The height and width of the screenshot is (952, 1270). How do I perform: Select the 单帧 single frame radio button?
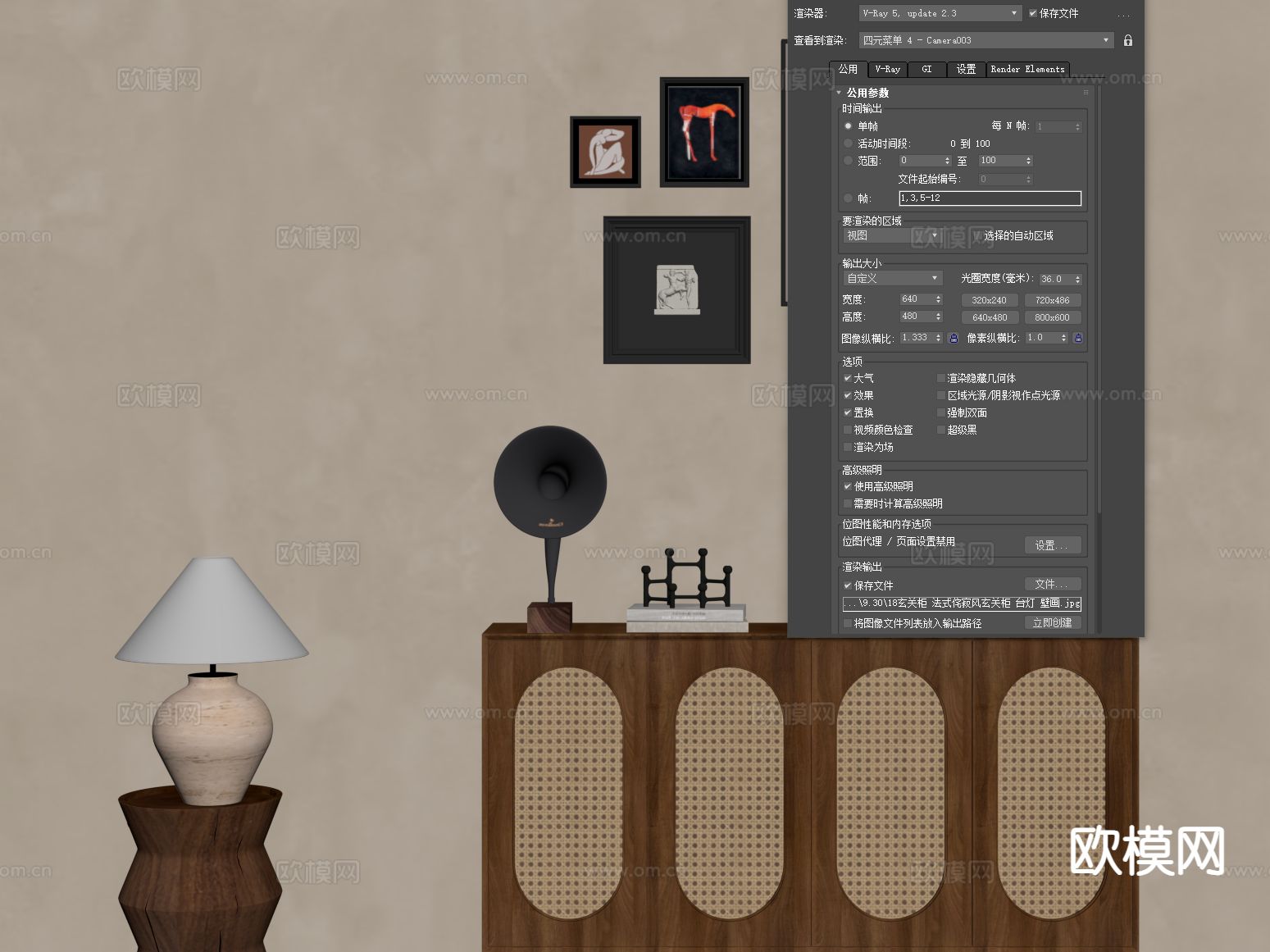coord(849,126)
